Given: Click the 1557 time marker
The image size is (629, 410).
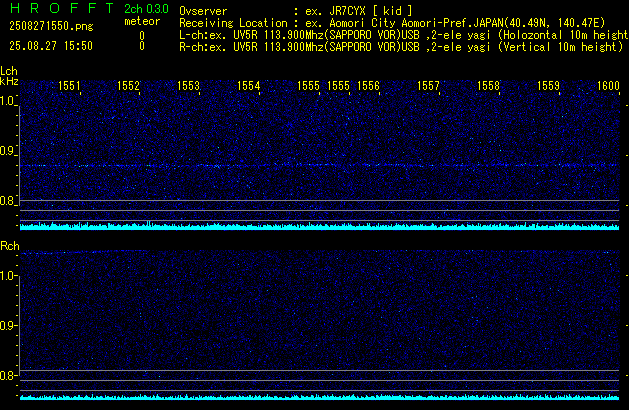Looking at the screenshot, I should [x=428, y=86].
